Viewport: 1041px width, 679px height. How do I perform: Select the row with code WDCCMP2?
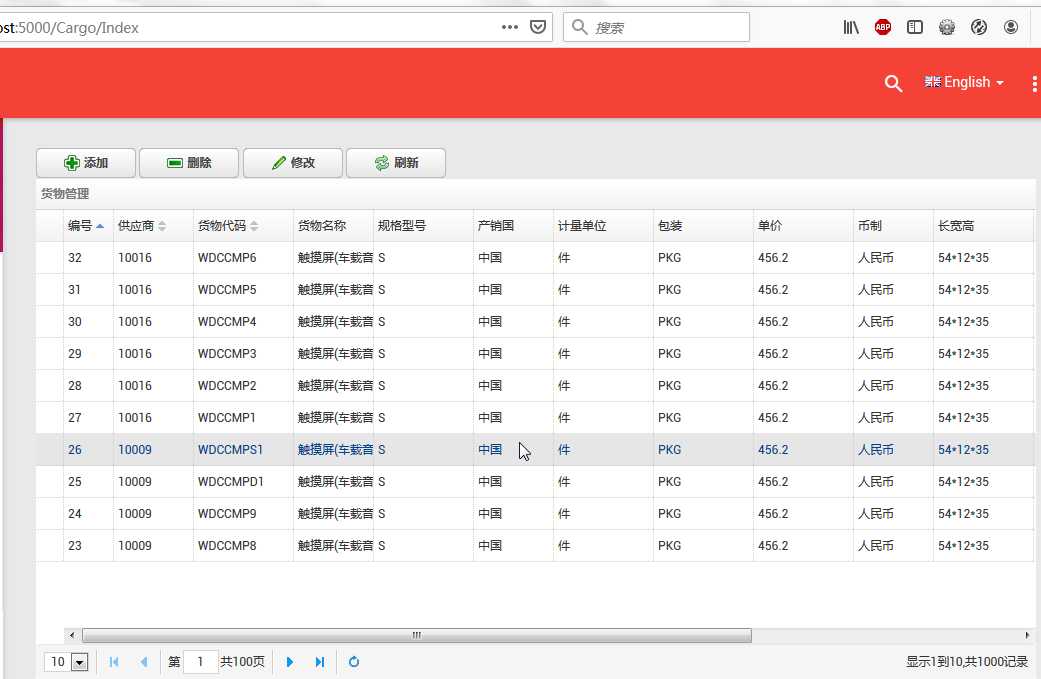tap(535, 386)
